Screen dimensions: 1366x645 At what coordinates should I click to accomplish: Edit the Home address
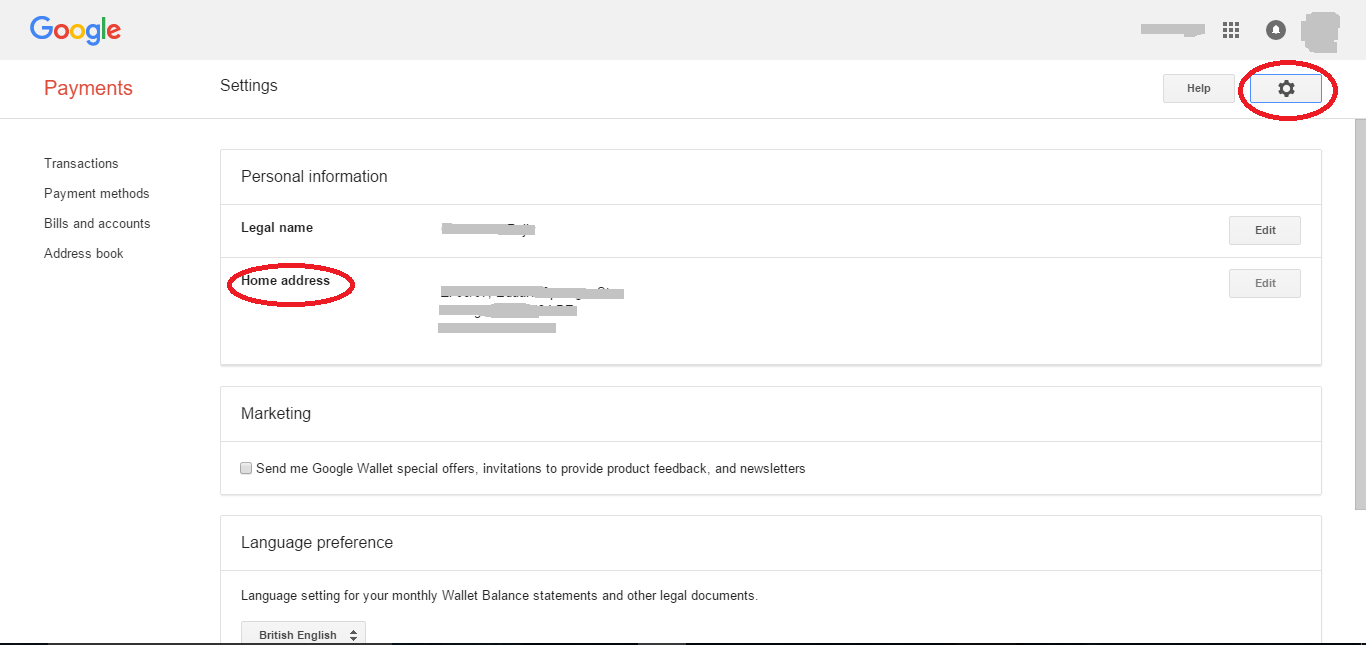tap(1265, 283)
